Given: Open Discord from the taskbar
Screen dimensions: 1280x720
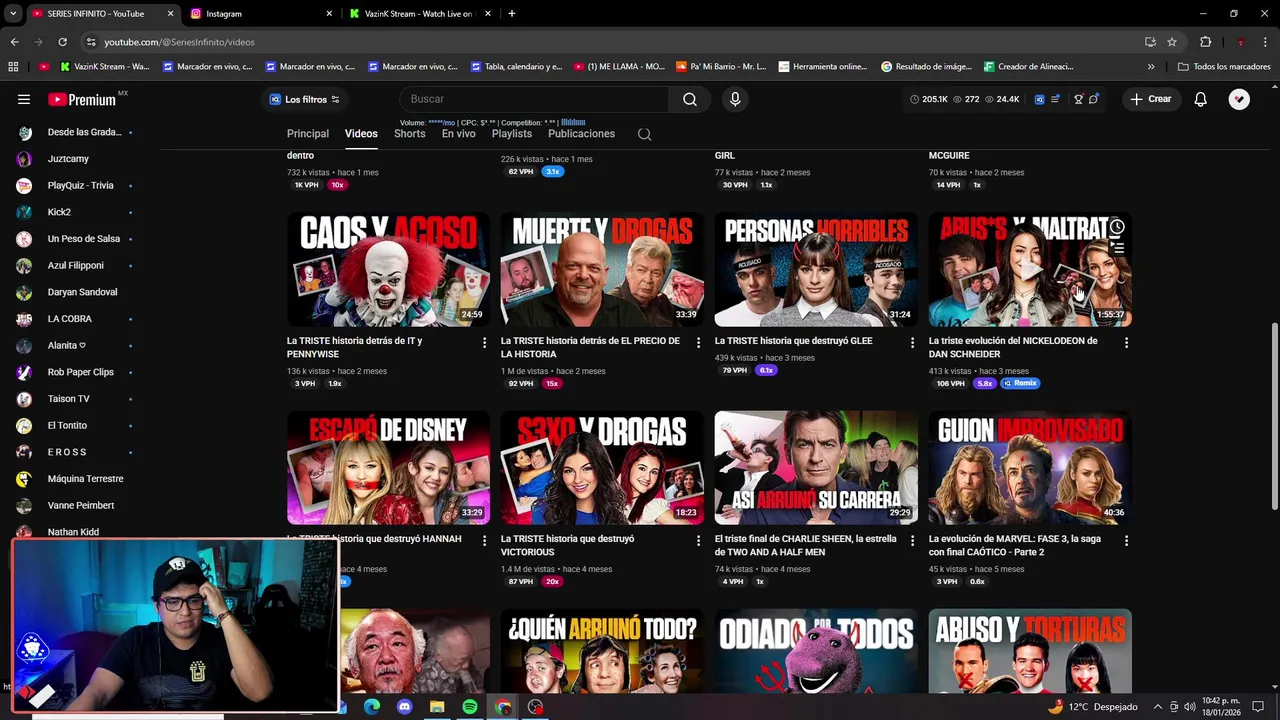Looking at the screenshot, I should click(x=404, y=707).
